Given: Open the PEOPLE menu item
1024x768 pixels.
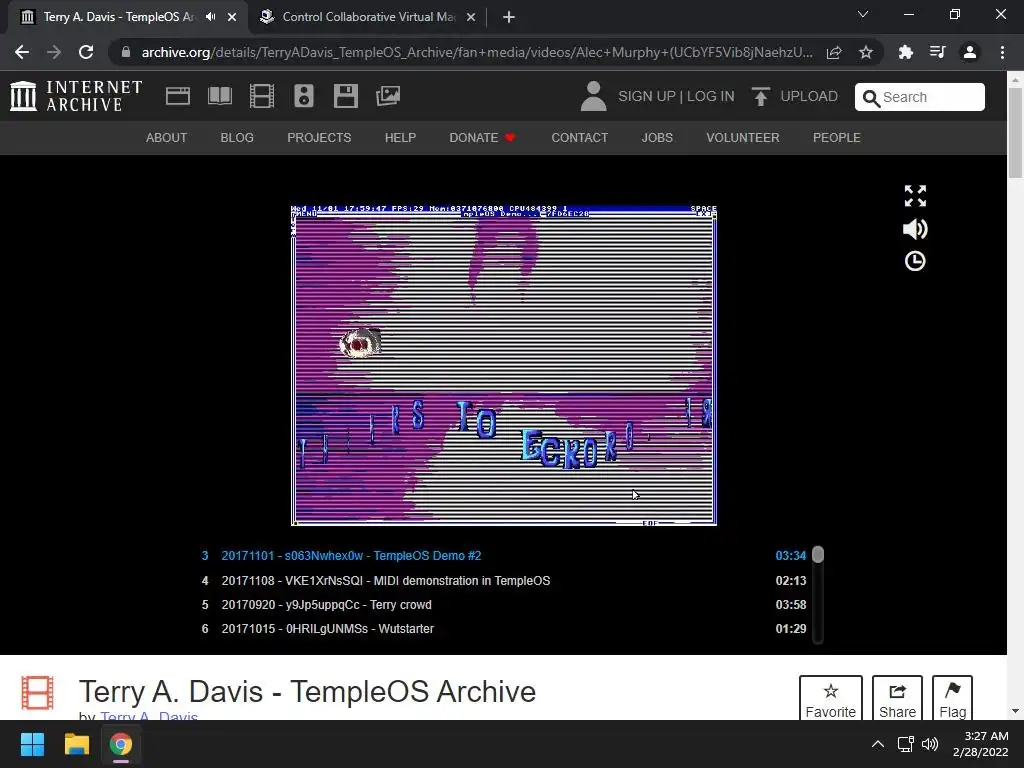Looking at the screenshot, I should 837,138.
